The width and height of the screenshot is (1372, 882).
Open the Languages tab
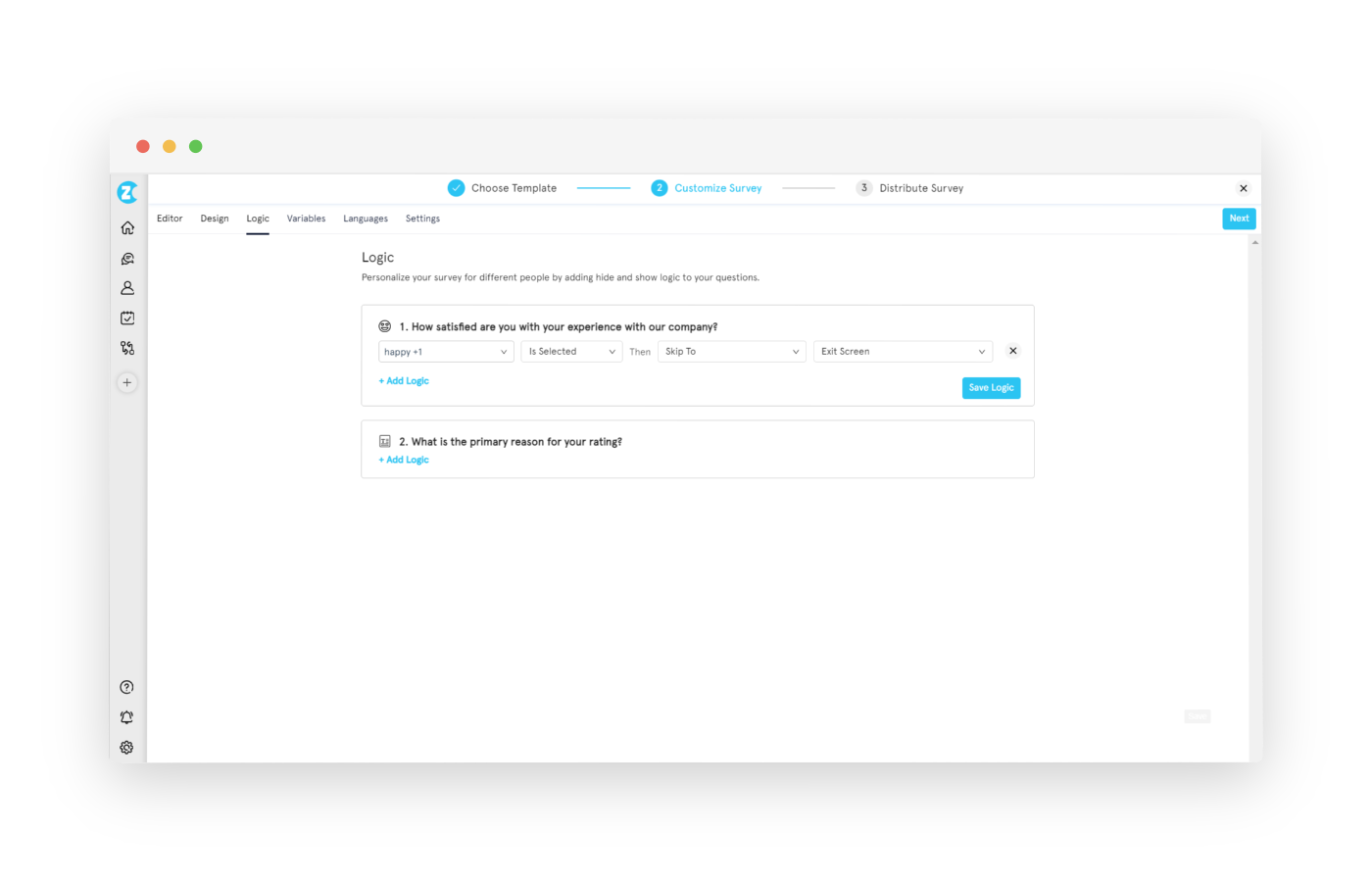365,218
